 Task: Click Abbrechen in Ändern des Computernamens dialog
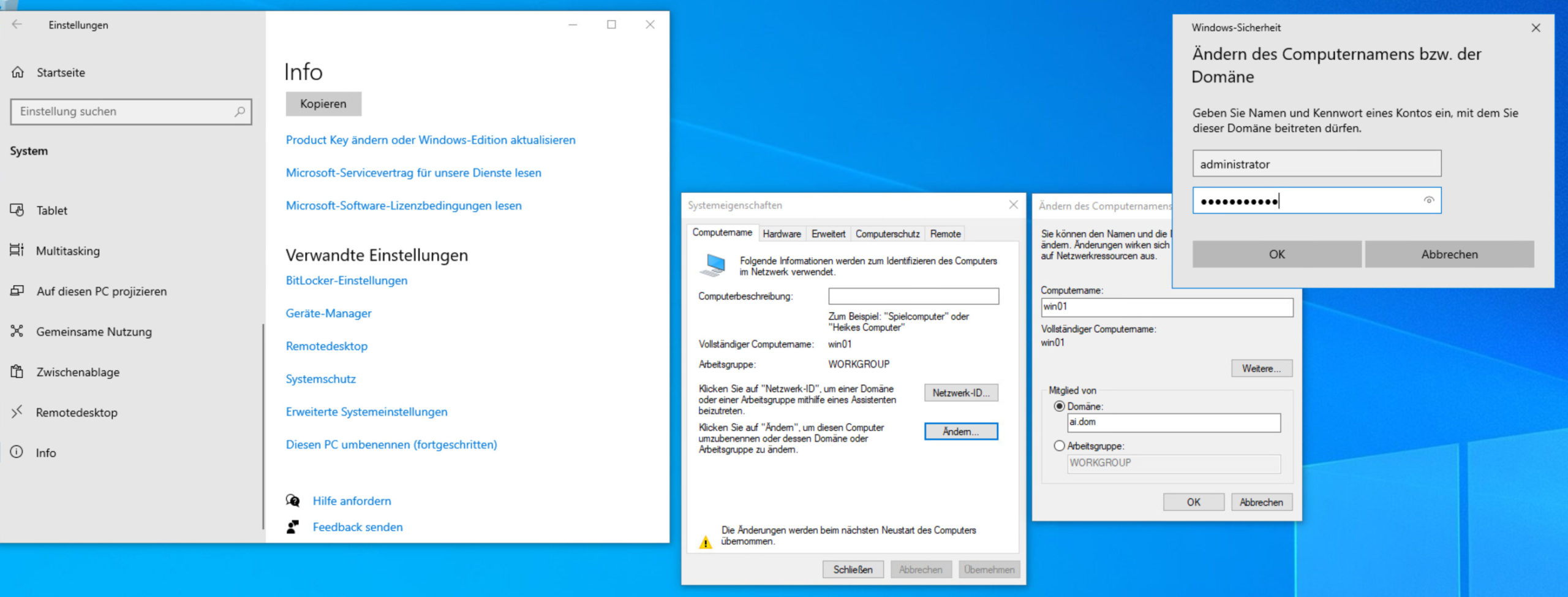[x=1262, y=502]
